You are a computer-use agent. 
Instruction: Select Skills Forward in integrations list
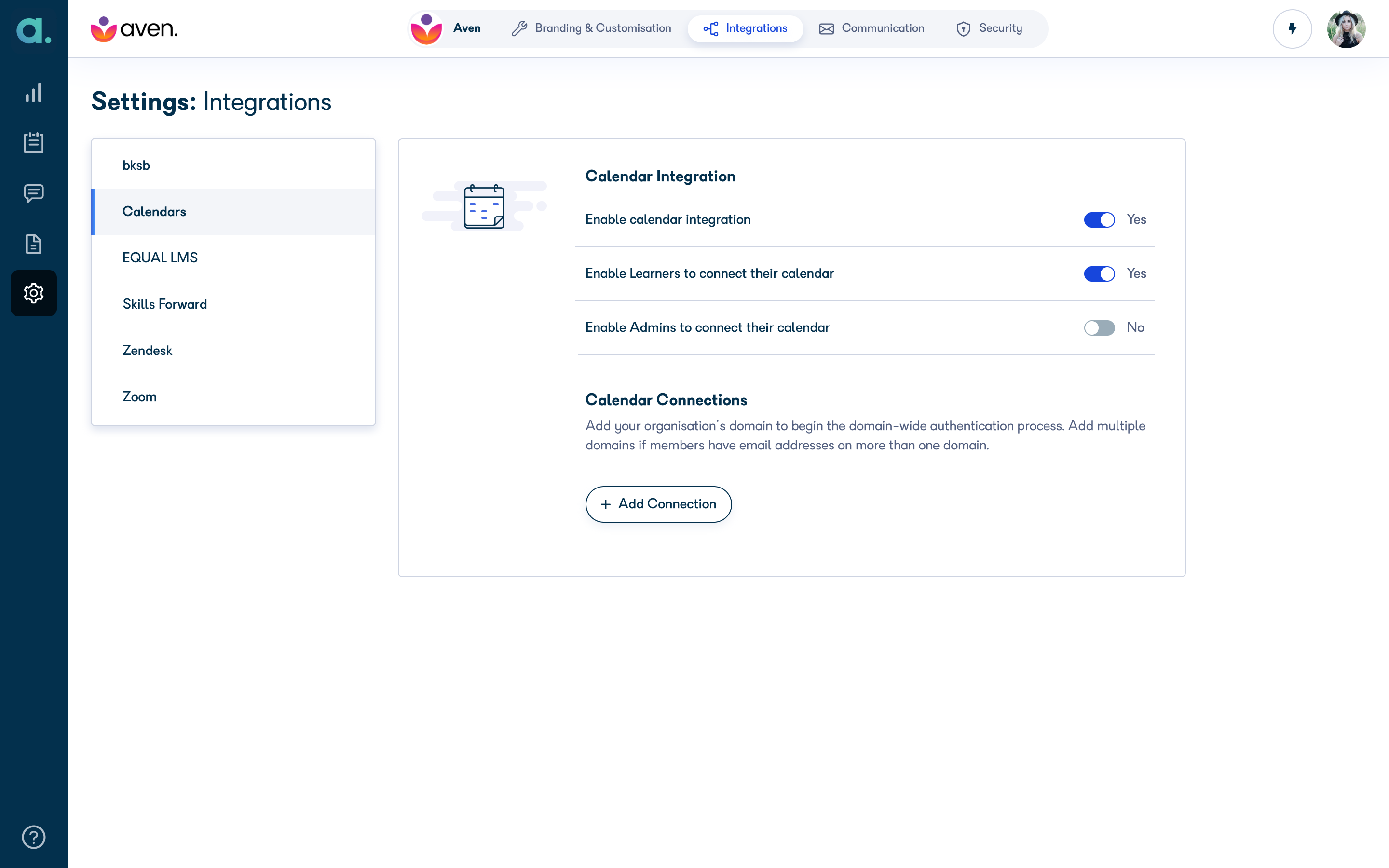tap(233, 304)
